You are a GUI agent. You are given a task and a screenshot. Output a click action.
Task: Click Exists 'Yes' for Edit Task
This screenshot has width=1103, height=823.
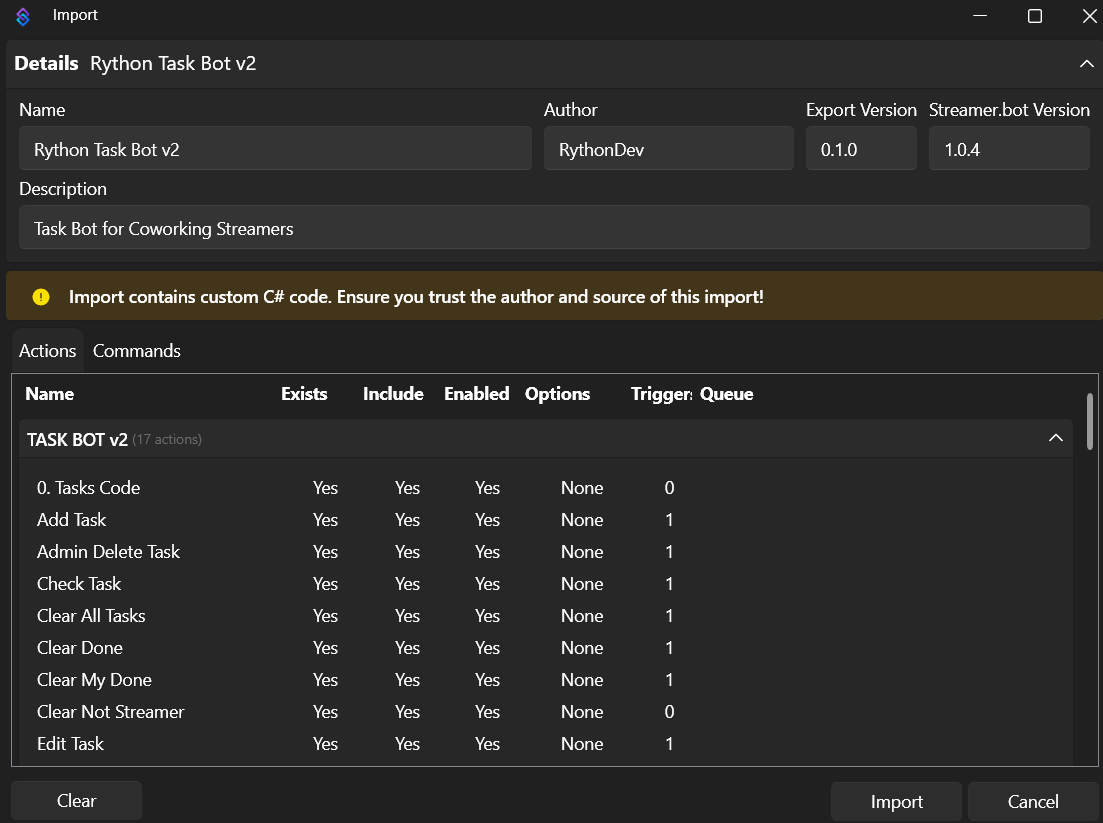click(x=325, y=744)
